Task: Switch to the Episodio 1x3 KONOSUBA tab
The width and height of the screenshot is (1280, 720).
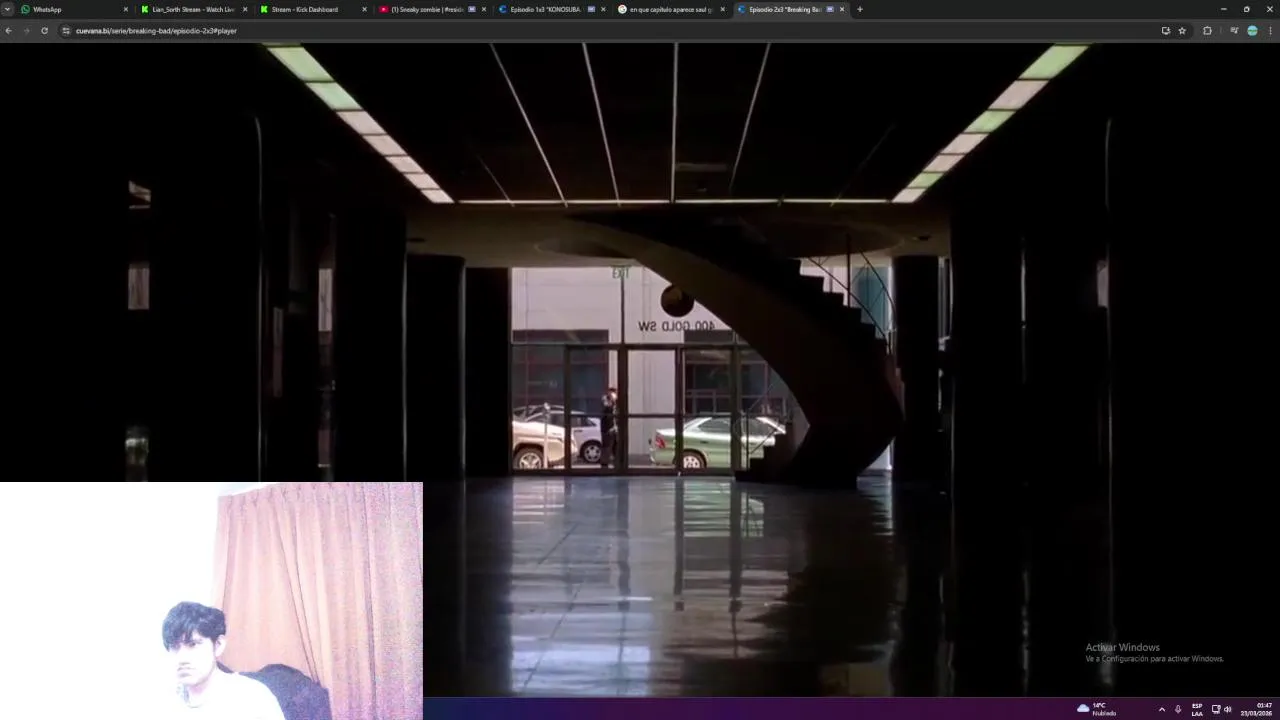Action: click(550, 9)
